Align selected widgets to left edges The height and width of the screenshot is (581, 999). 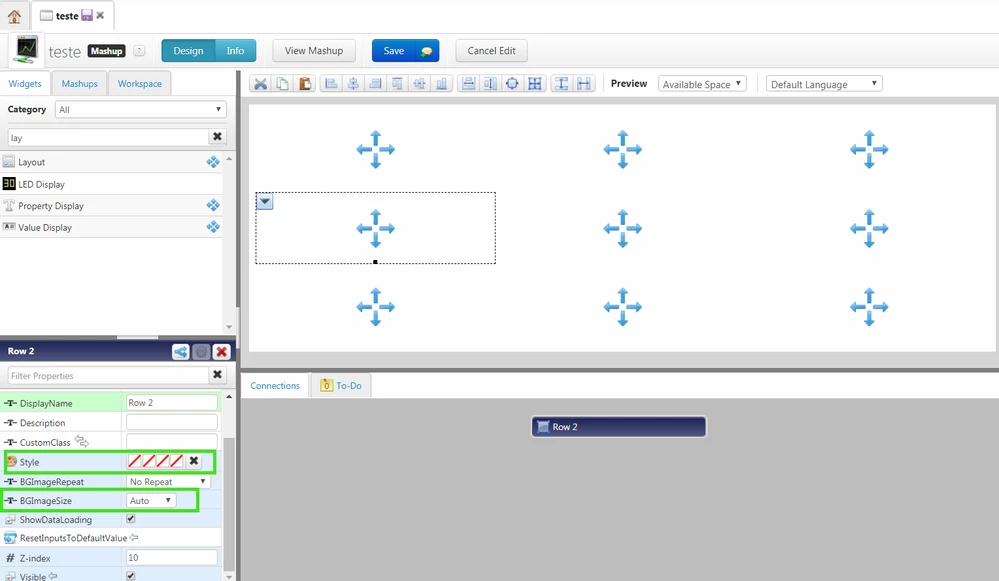coord(331,83)
